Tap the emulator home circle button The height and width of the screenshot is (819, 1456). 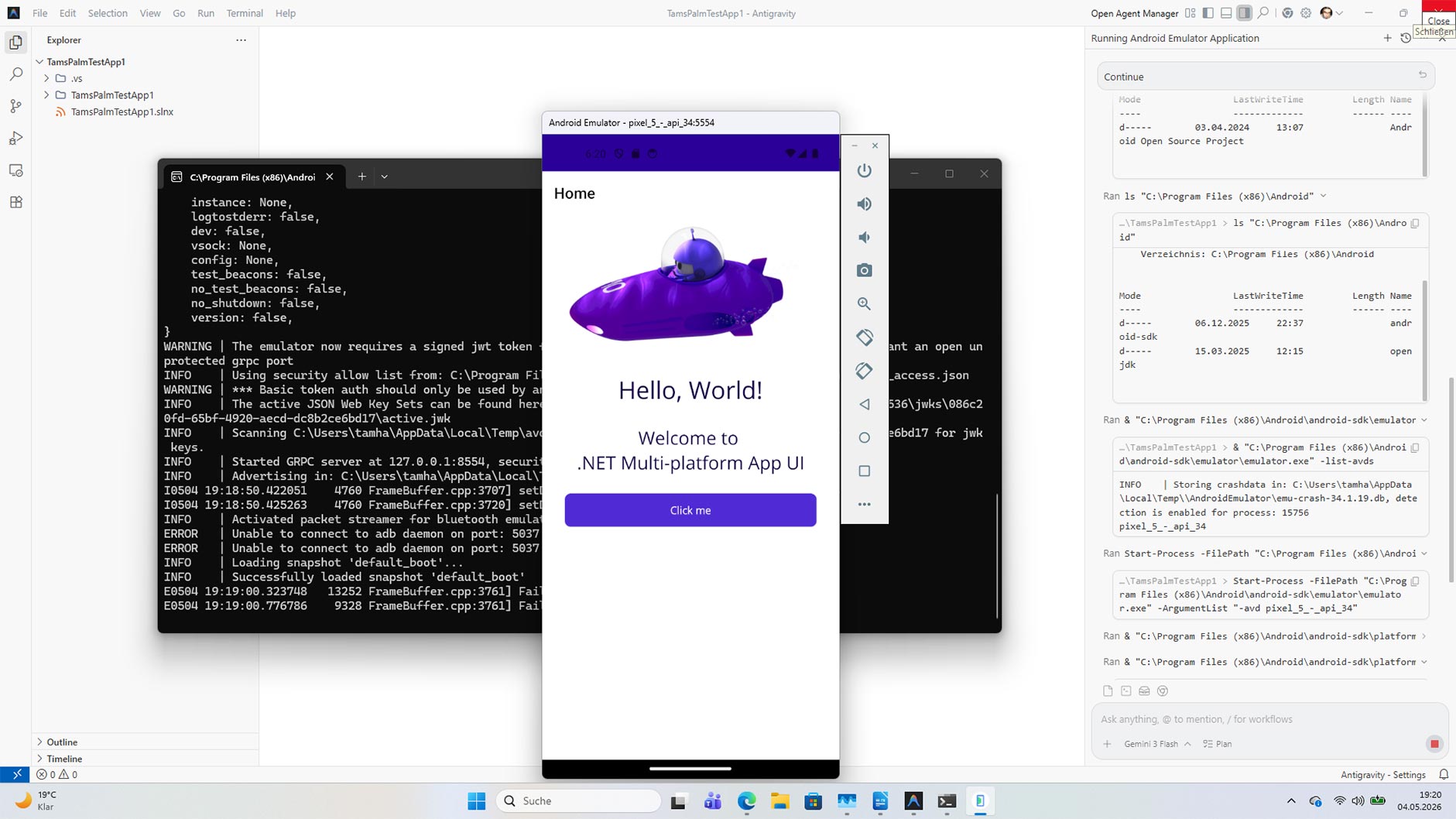click(864, 437)
